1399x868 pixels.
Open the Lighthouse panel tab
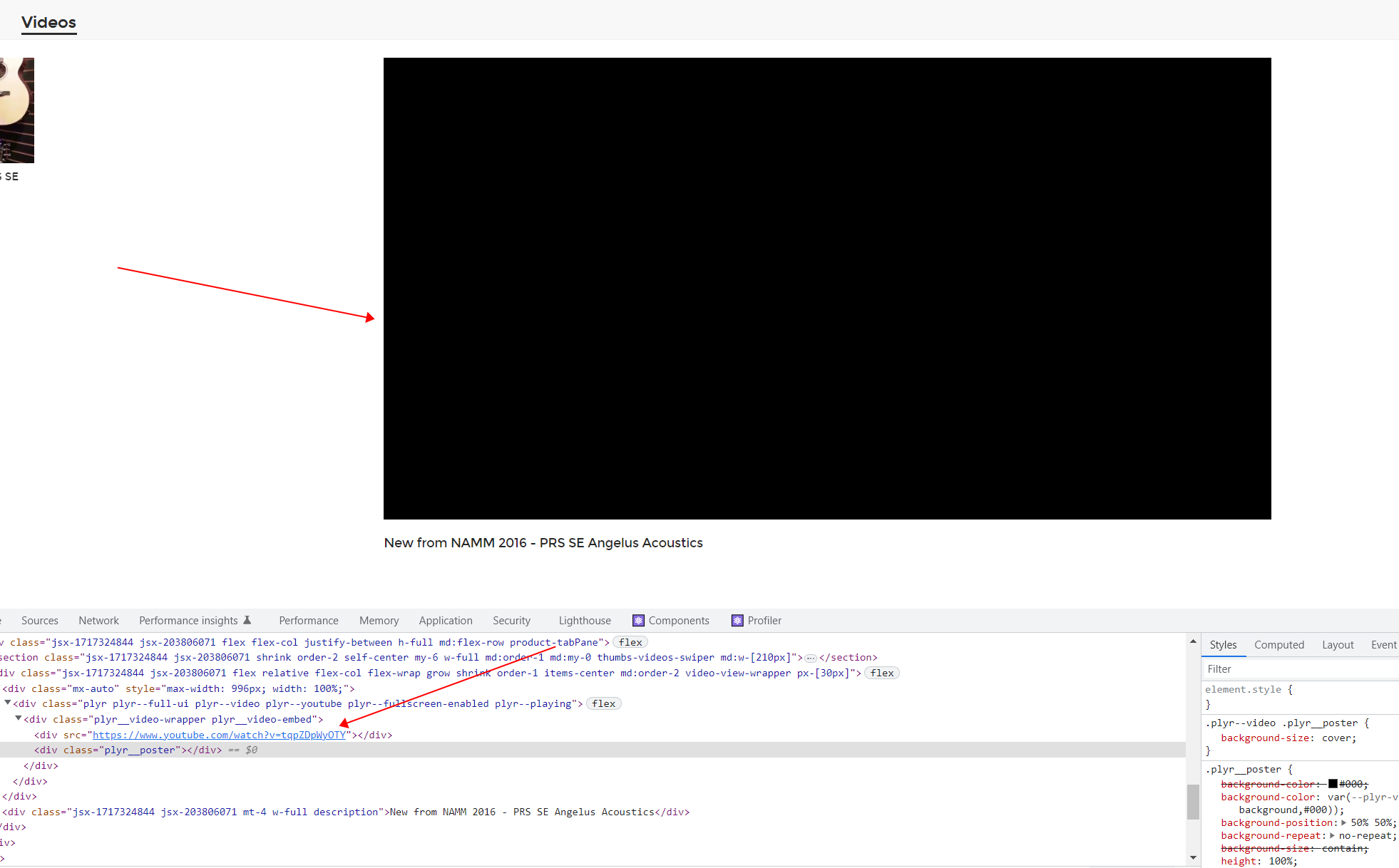[584, 621]
